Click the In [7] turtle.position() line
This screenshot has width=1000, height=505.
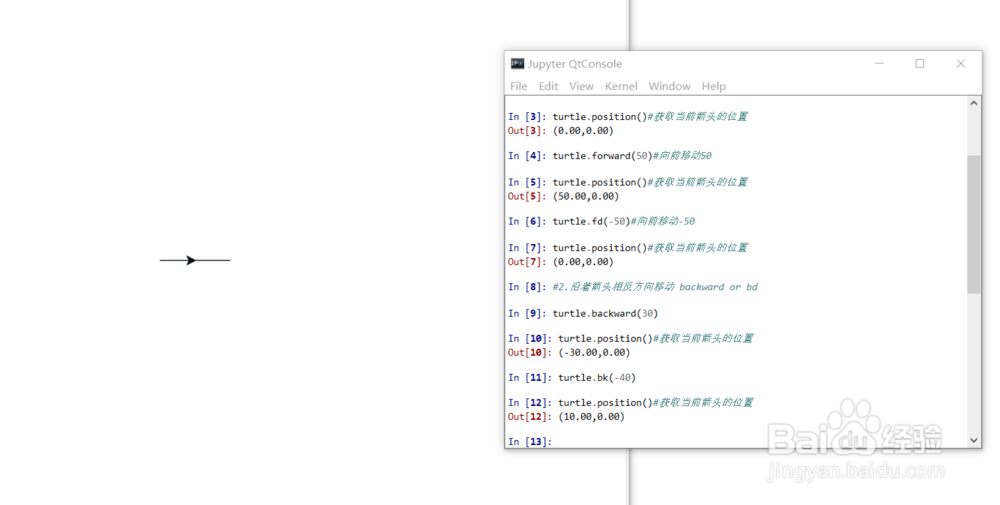628,247
